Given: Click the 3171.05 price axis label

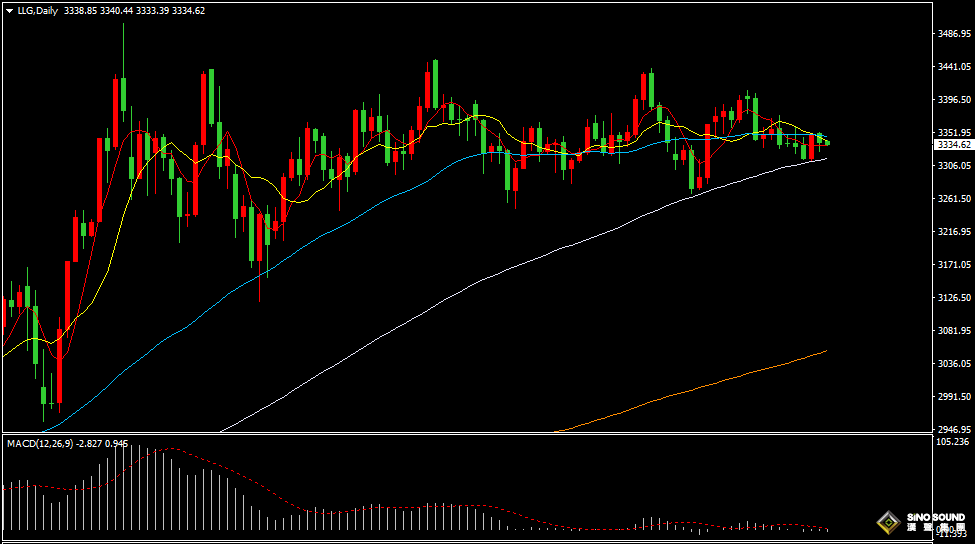Looking at the screenshot, I should click(954, 264).
